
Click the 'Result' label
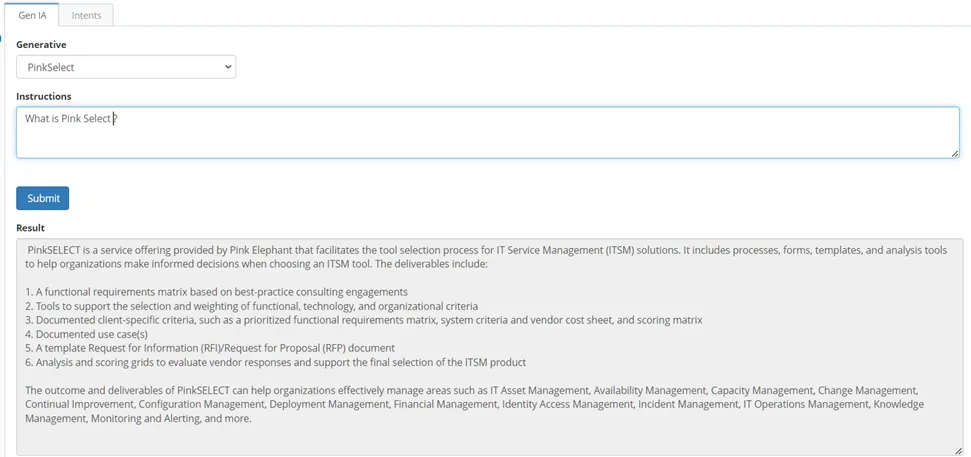click(30, 228)
